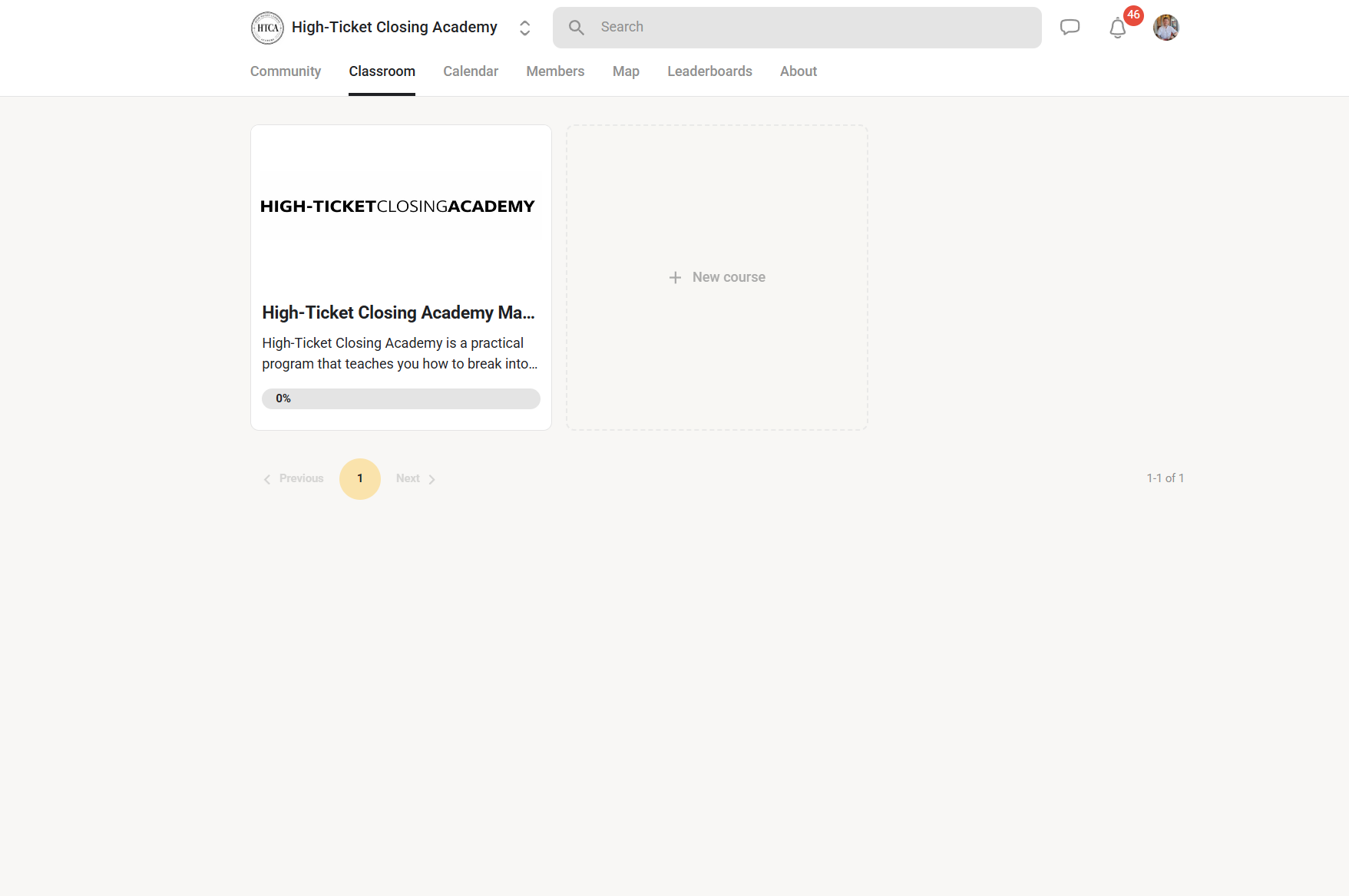This screenshot has width=1349, height=896.
Task: Open High-Ticket Closing Academy course title
Action: click(398, 312)
